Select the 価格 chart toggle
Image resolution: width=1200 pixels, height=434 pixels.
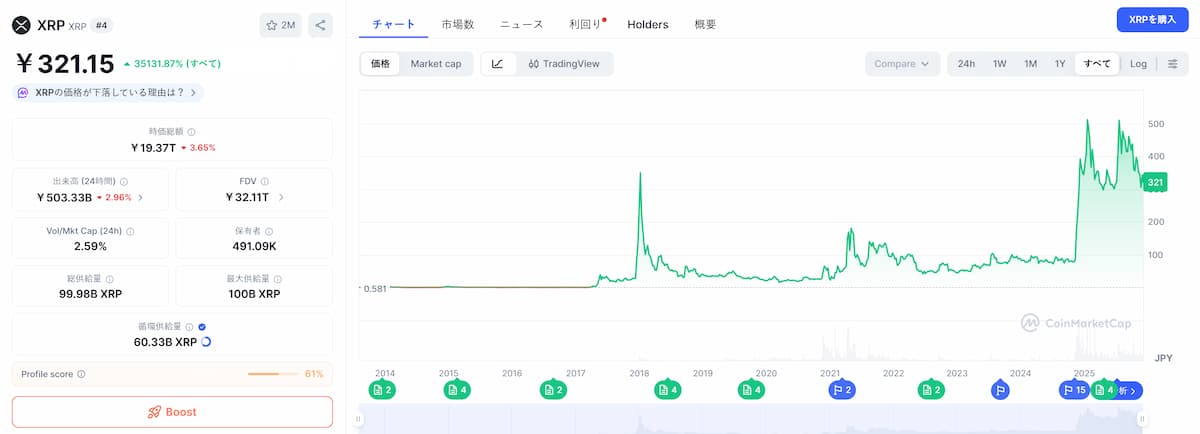click(x=380, y=63)
